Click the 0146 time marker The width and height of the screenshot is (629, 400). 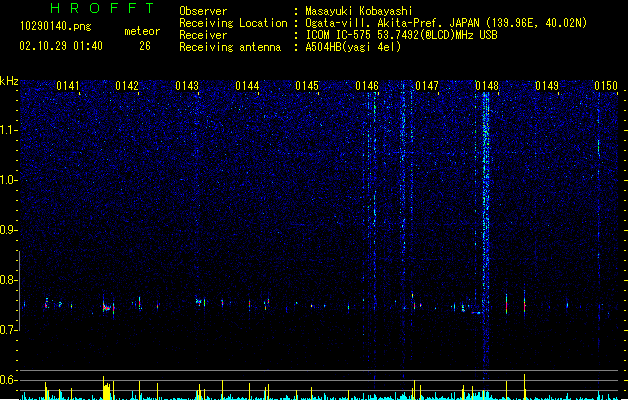pyautogui.click(x=367, y=86)
